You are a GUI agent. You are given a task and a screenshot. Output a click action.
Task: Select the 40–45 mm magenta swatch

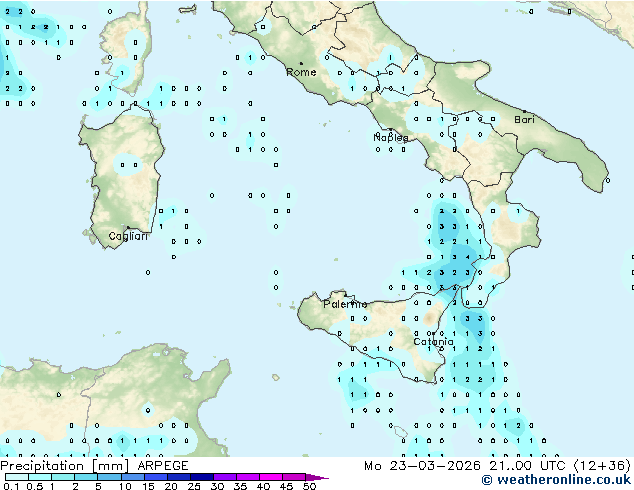pyautogui.click(x=271, y=477)
